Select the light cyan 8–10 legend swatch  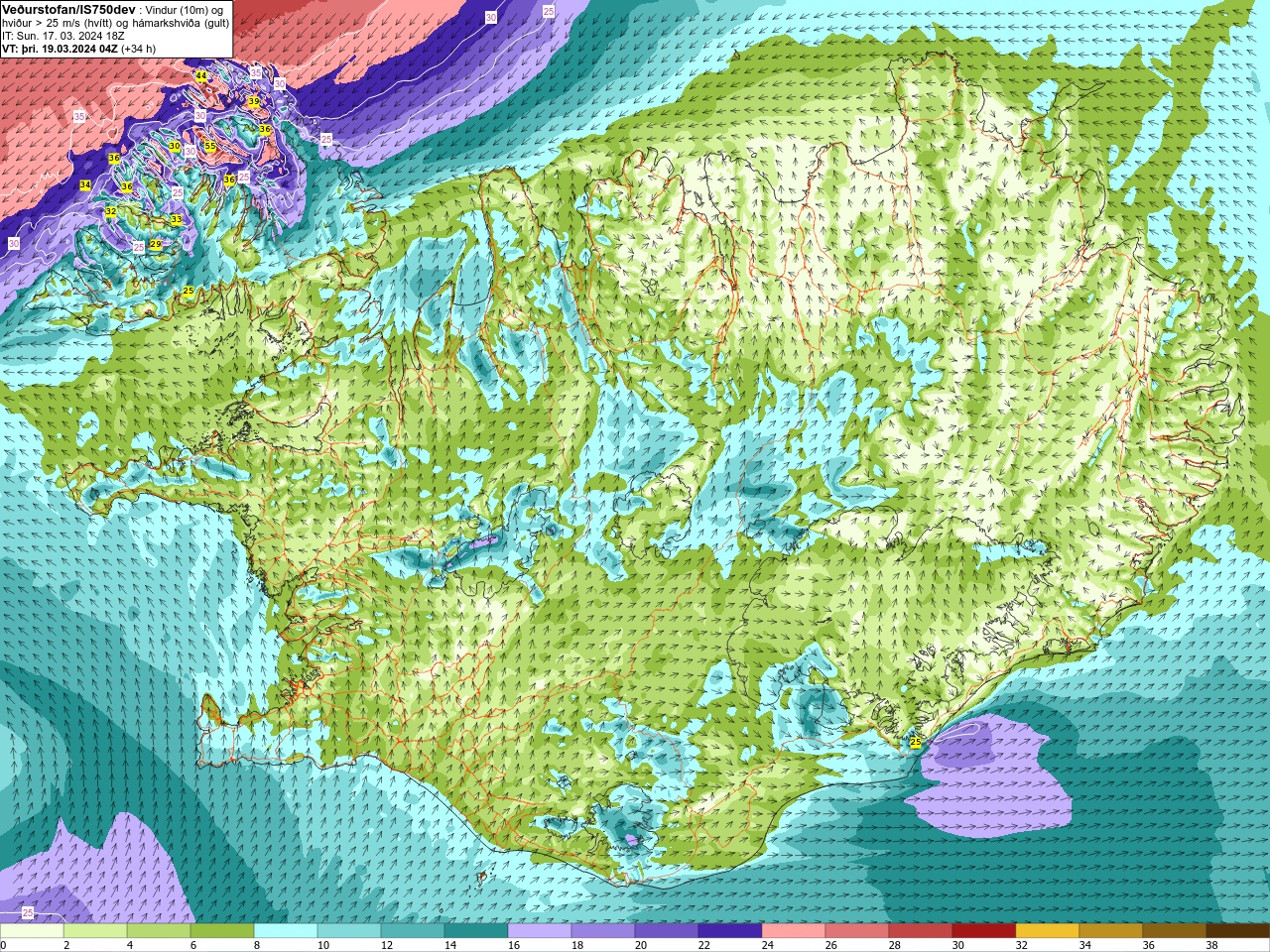click(x=286, y=931)
